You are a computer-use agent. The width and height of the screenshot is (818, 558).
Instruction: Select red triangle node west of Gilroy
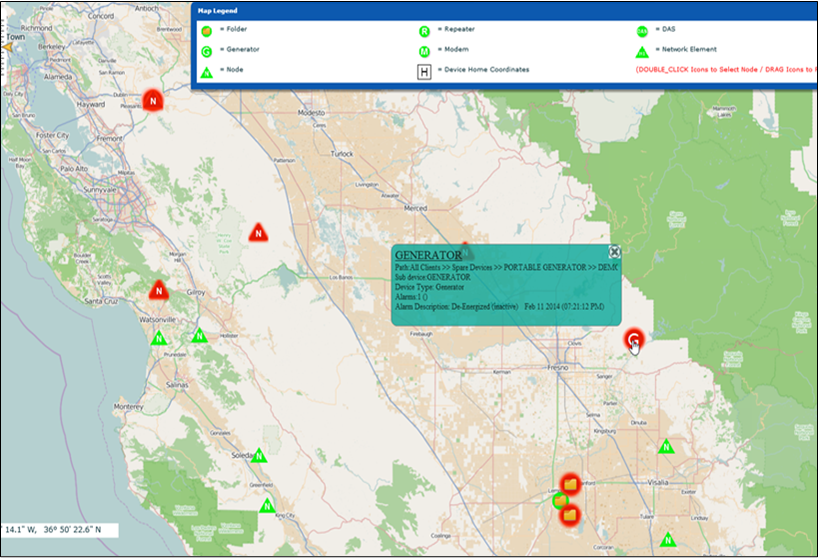click(158, 291)
